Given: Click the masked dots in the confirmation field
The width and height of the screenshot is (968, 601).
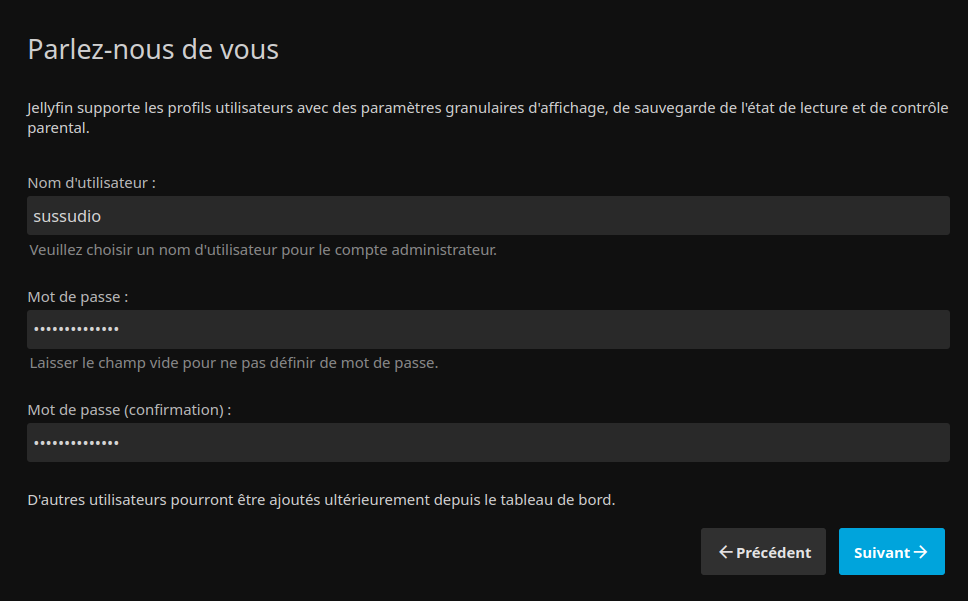Looking at the screenshot, I should tap(76, 443).
